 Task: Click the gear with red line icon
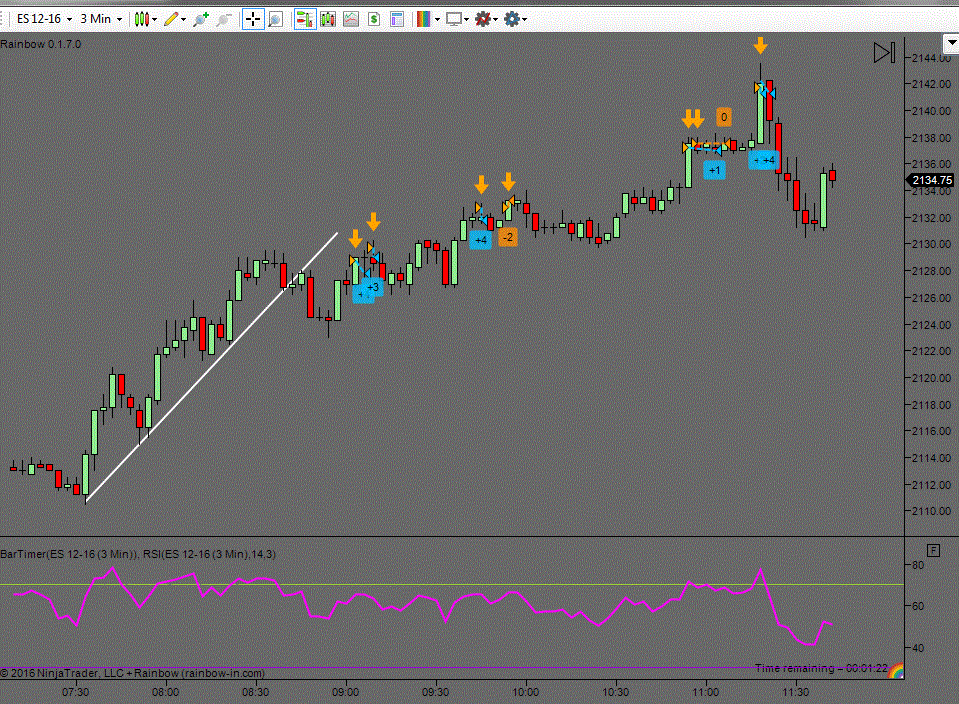click(483, 19)
